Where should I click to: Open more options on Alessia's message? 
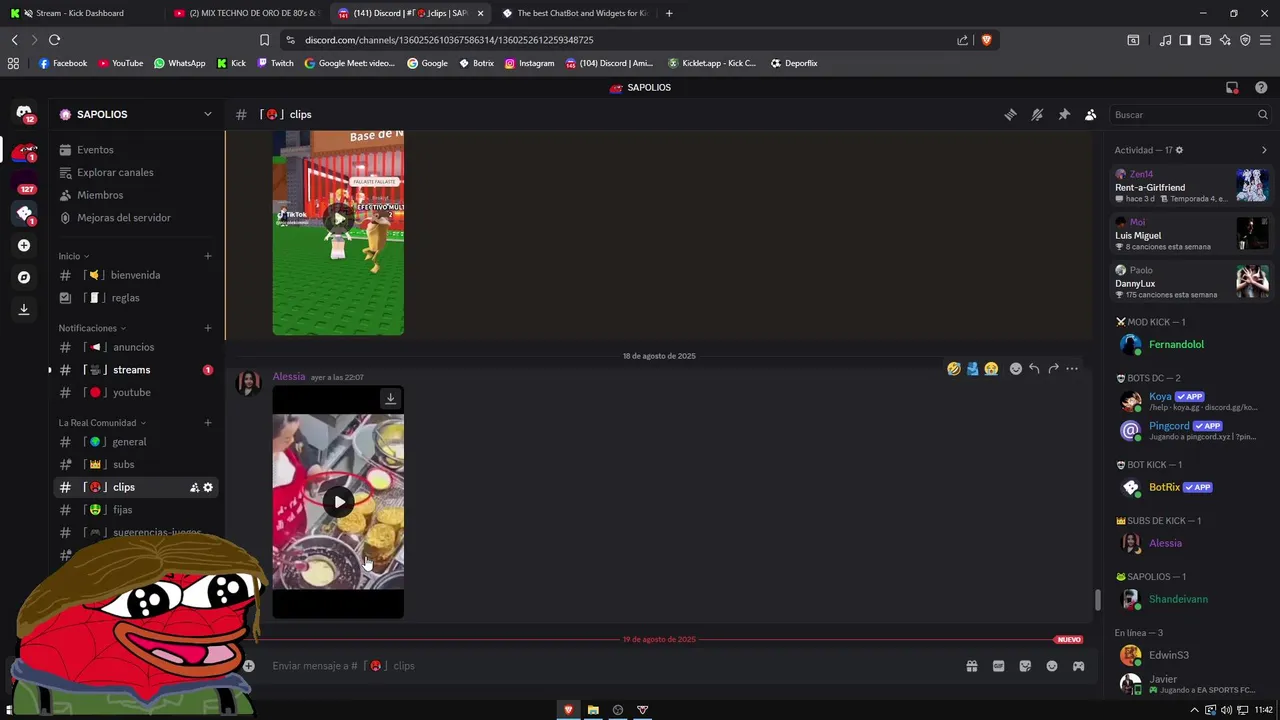(x=1072, y=369)
